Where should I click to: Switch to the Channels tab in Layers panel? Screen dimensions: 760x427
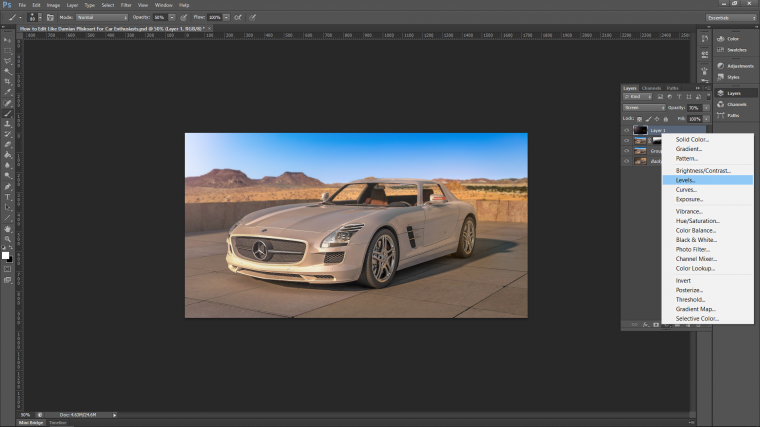651,88
